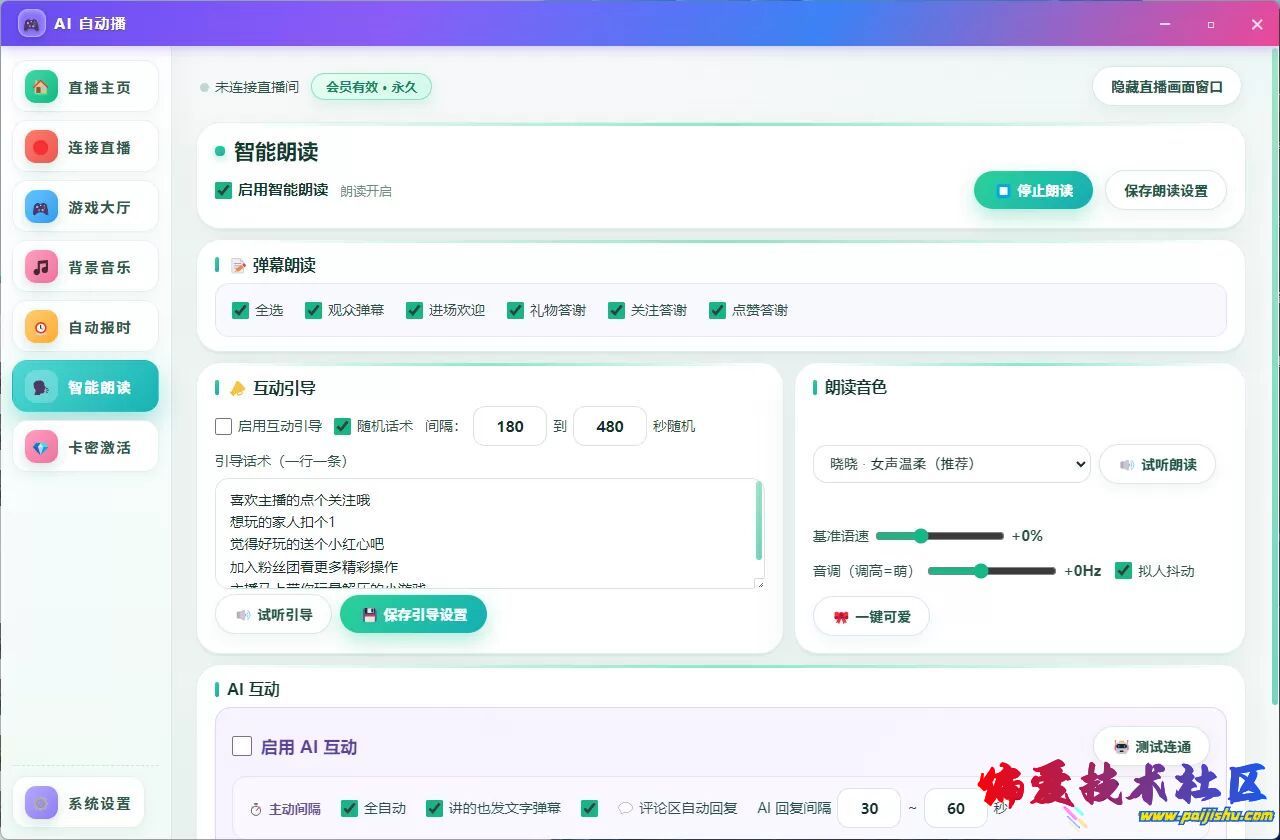The image size is (1280, 840).
Task: Click the floppy disk icon on 保存引导设置
Action: tap(369, 615)
